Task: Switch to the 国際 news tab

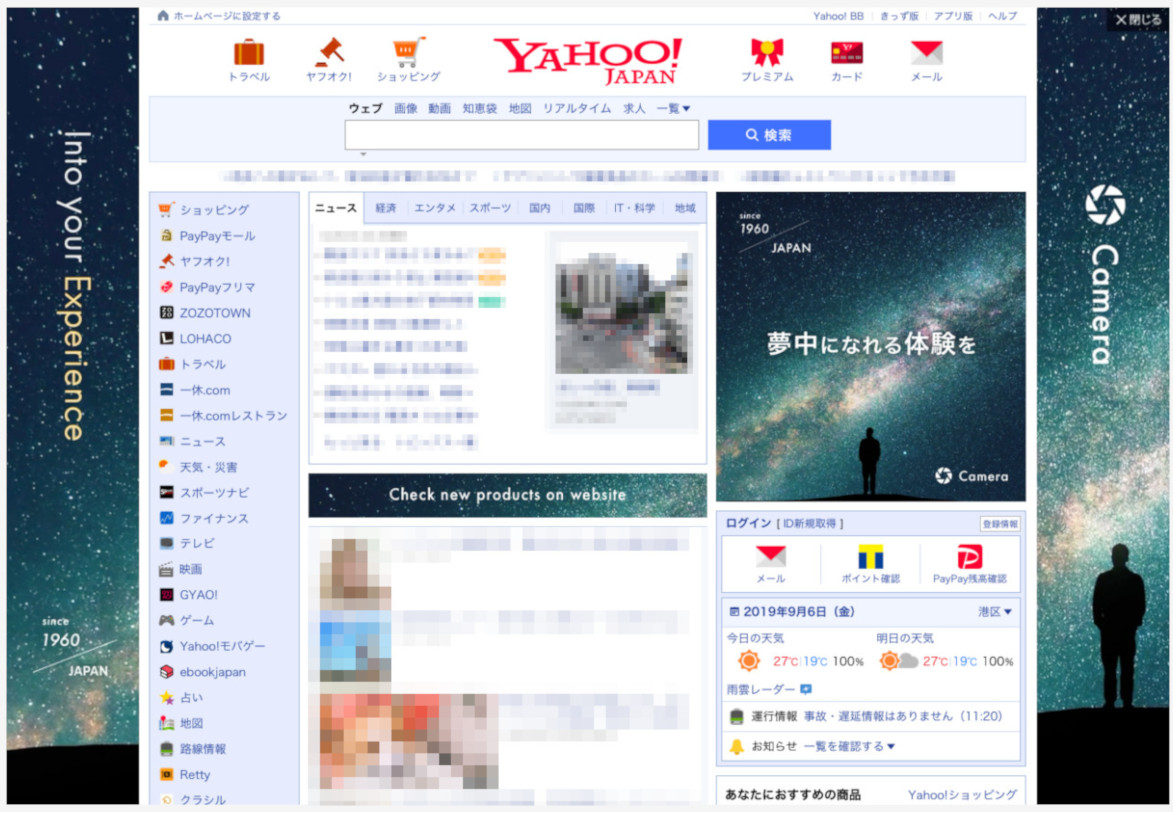Action: click(584, 208)
